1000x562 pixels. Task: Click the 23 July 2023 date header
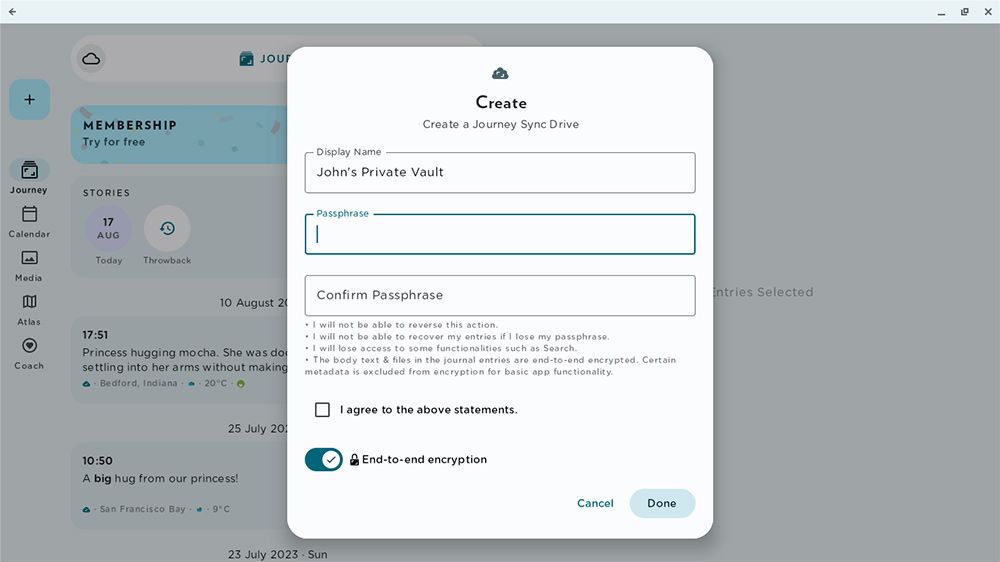[277, 554]
